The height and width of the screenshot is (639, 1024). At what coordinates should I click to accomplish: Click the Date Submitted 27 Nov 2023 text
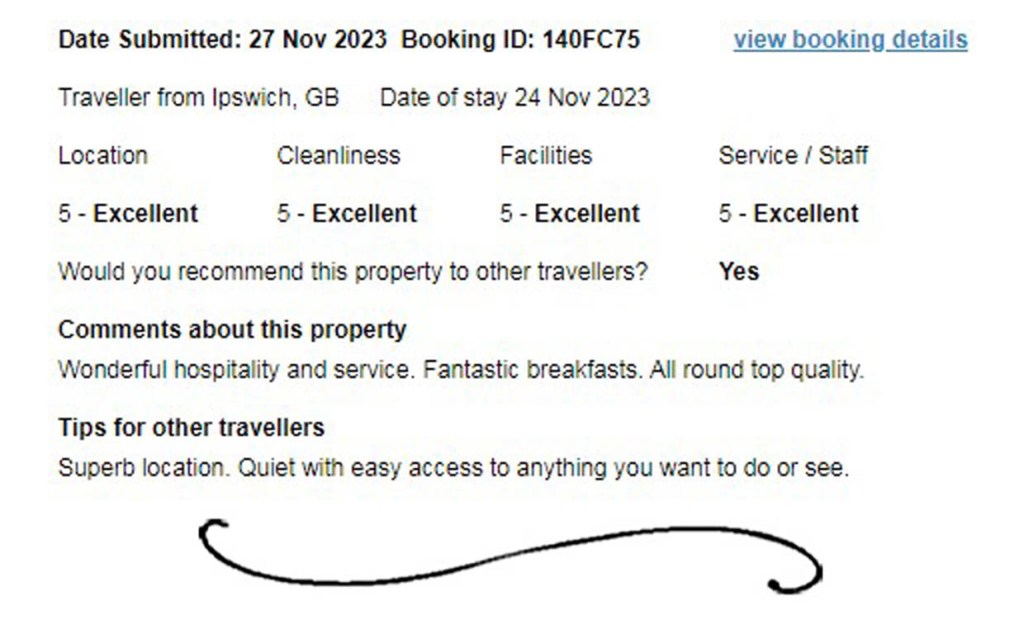click(x=223, y=40)
